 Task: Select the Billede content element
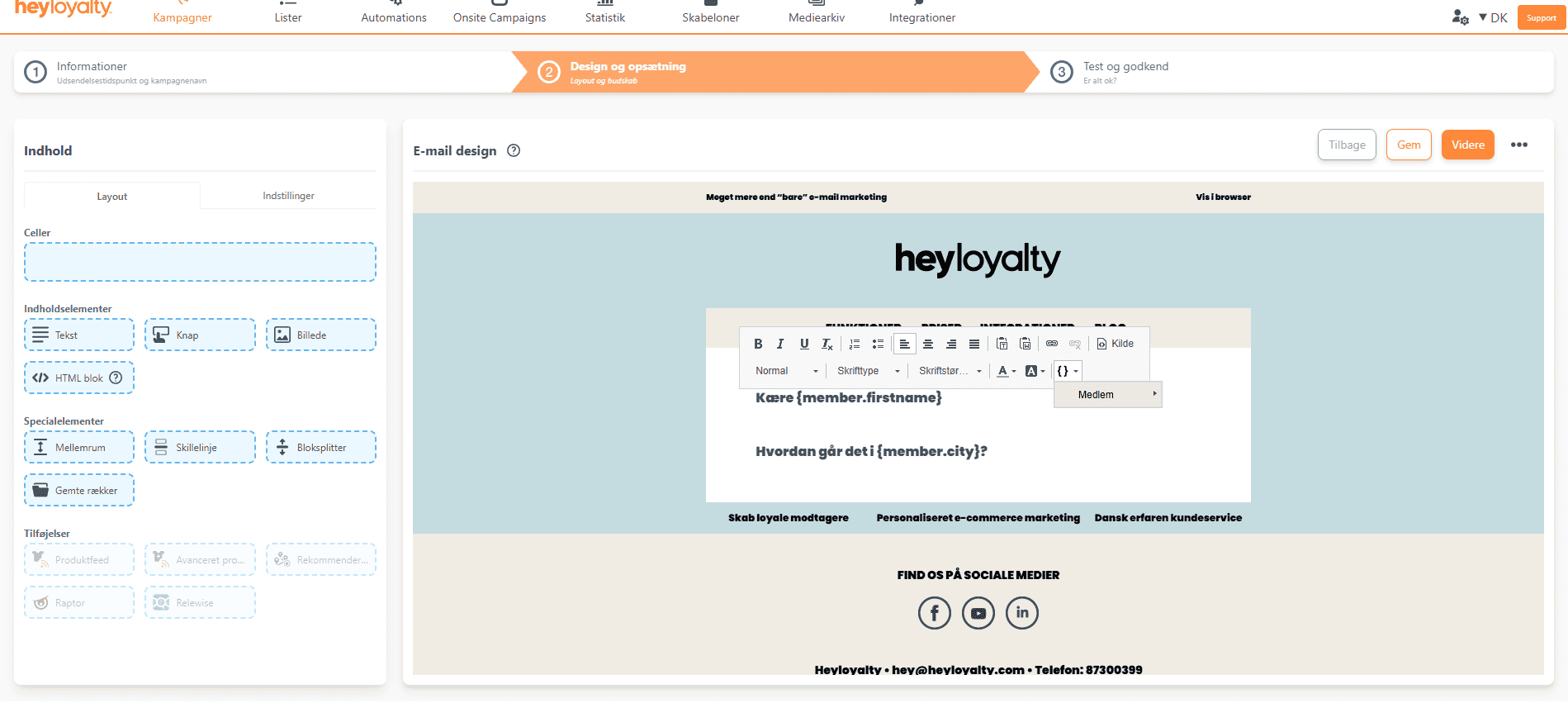tap(320, 335)
